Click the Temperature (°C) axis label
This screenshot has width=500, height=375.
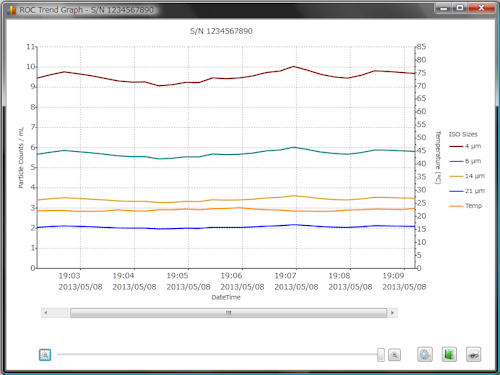pos(438,157)
